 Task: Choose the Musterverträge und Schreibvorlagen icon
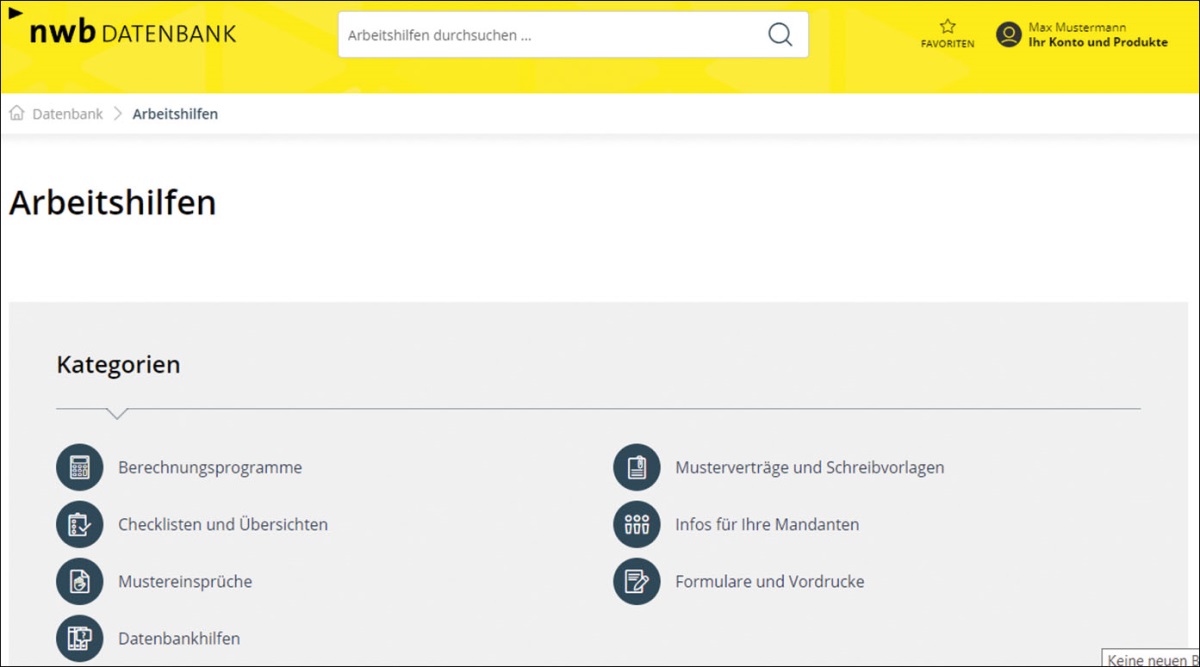coord(637,467)
